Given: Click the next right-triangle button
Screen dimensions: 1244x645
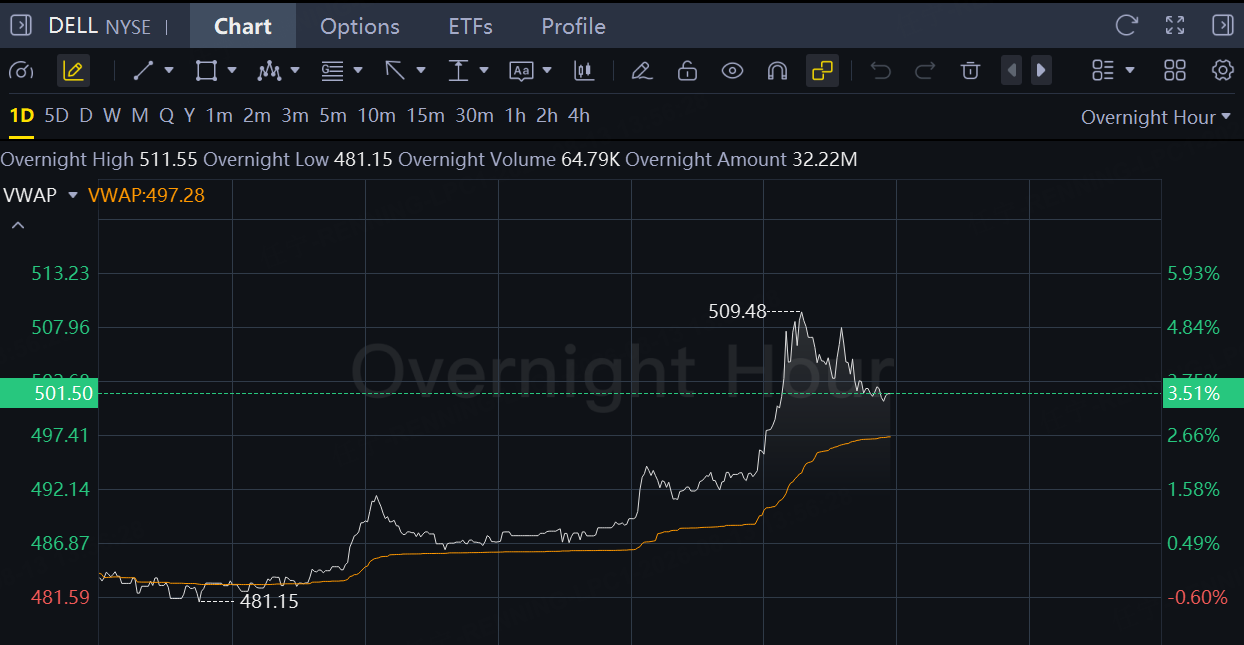Looking at the screenshot, I should [1041, 71].
